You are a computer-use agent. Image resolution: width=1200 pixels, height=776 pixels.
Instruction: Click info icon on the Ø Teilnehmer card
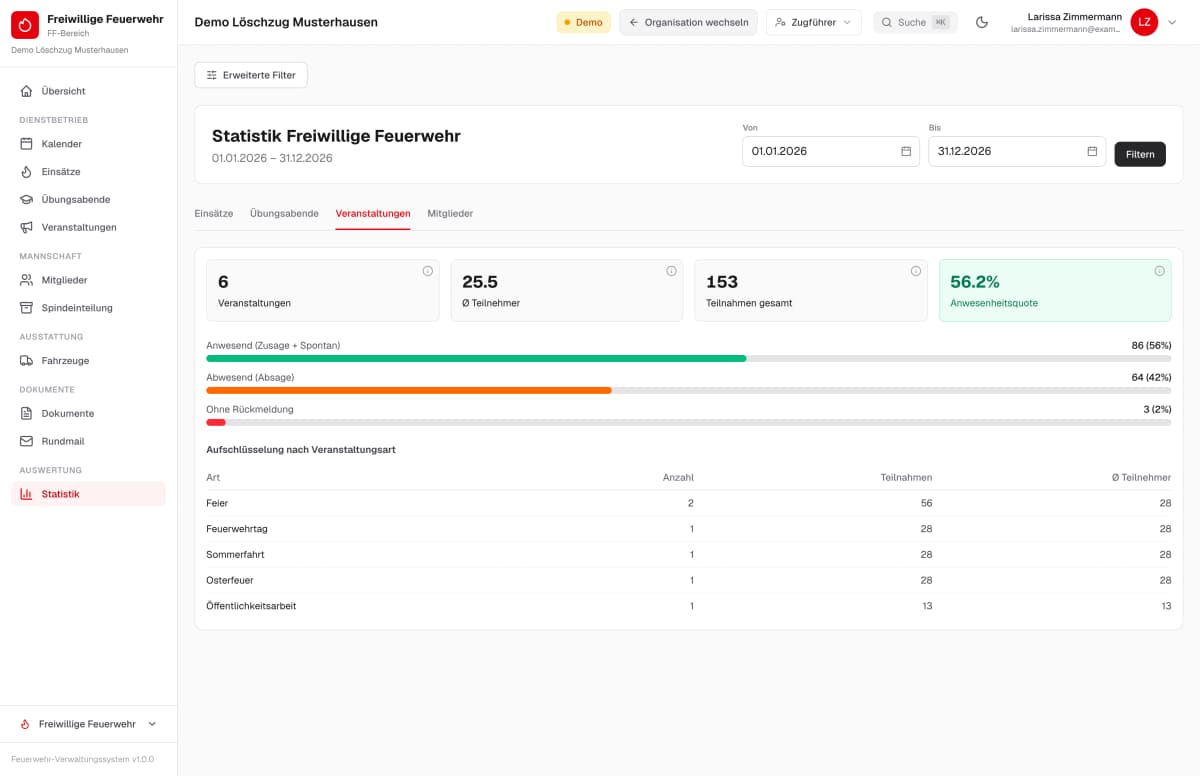(x=671, y=271)
